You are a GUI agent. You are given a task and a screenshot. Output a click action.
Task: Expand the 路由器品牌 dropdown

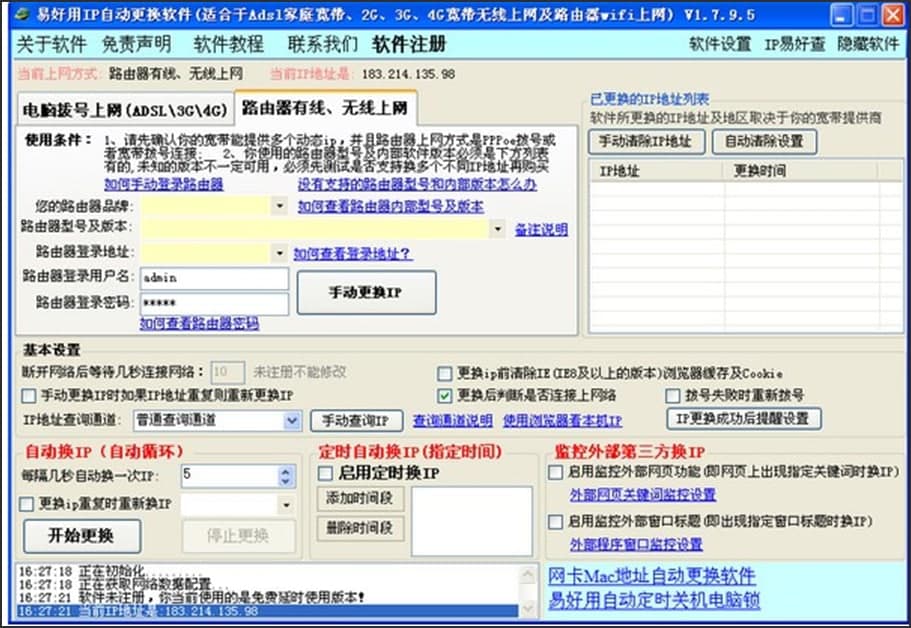click(x=280, y=206)
